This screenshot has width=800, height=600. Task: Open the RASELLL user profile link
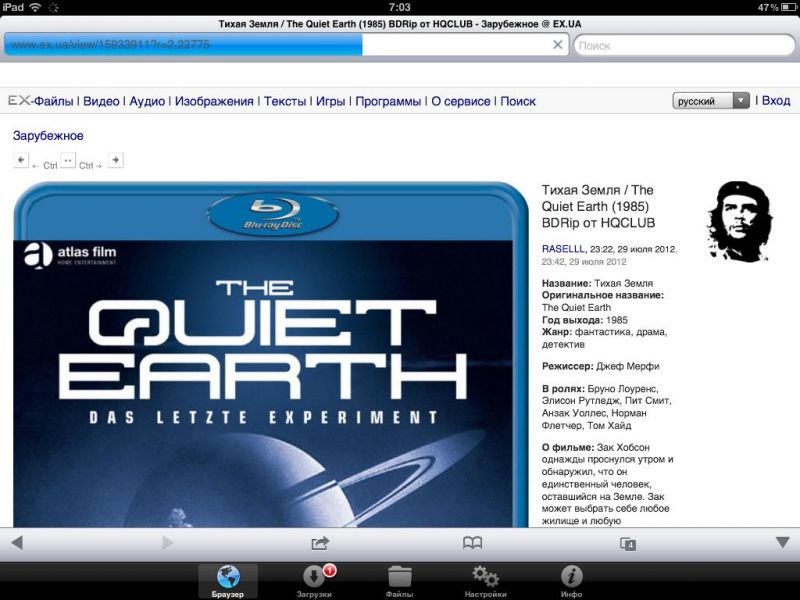(x=563, y=249)
